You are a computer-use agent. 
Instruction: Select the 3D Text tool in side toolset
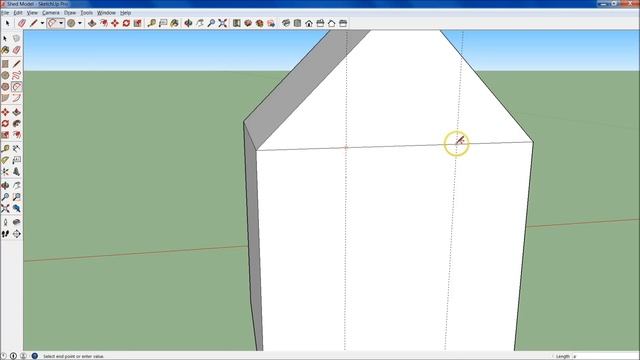[x=16, y=171]
